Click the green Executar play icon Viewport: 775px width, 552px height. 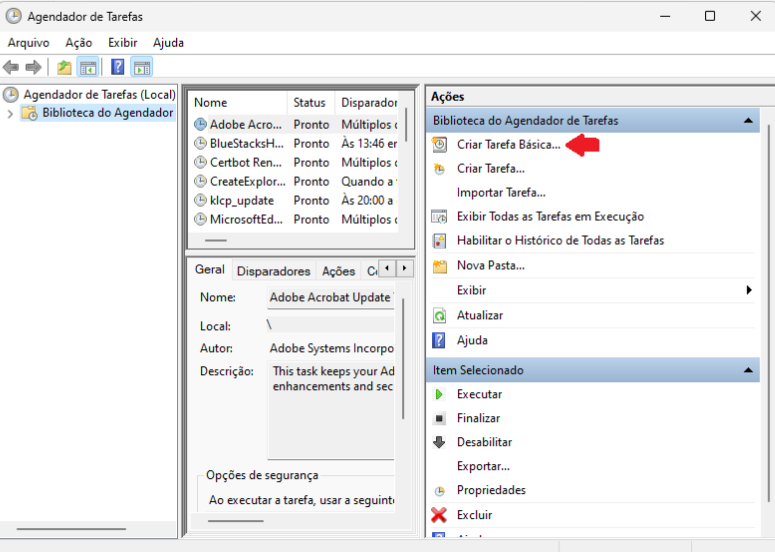[x=438, y=394]
